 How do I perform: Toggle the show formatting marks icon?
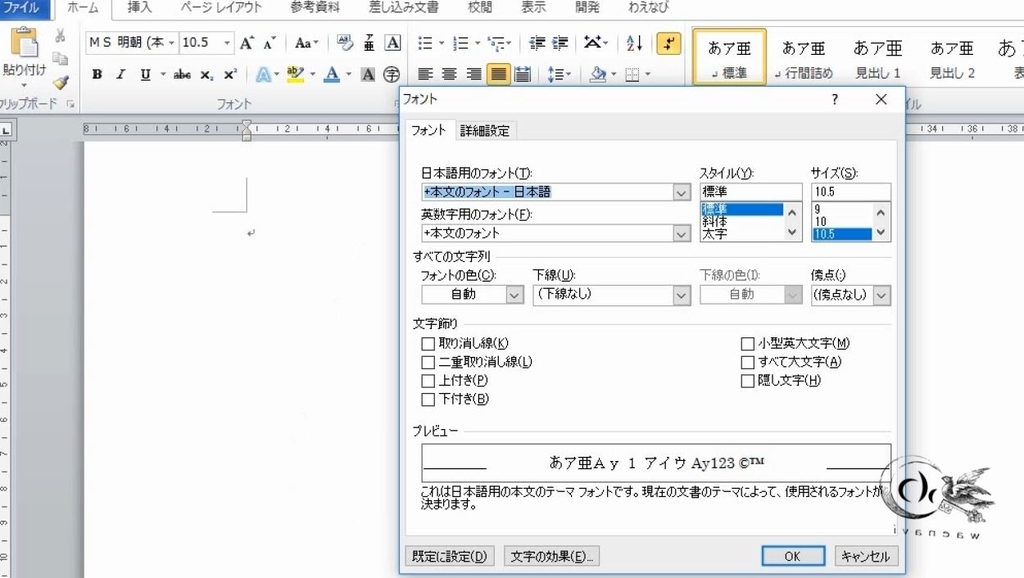(x=667, y=45)
